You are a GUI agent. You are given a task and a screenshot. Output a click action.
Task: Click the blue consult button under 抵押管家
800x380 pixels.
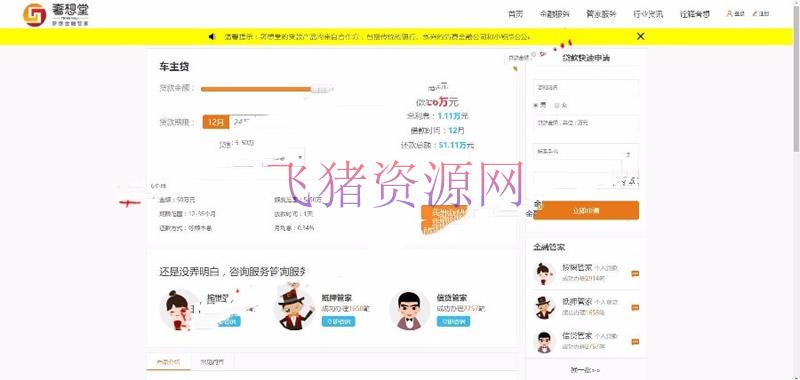338,321
